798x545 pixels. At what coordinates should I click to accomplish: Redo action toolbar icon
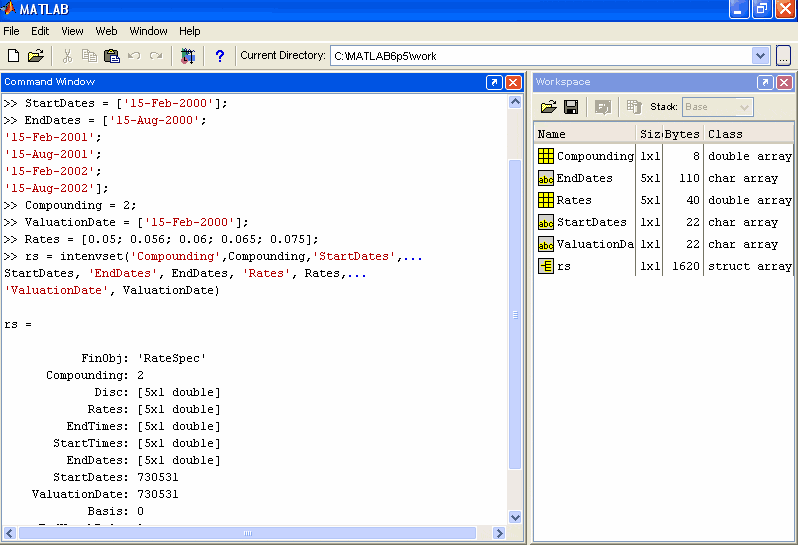tap(156, 55)
